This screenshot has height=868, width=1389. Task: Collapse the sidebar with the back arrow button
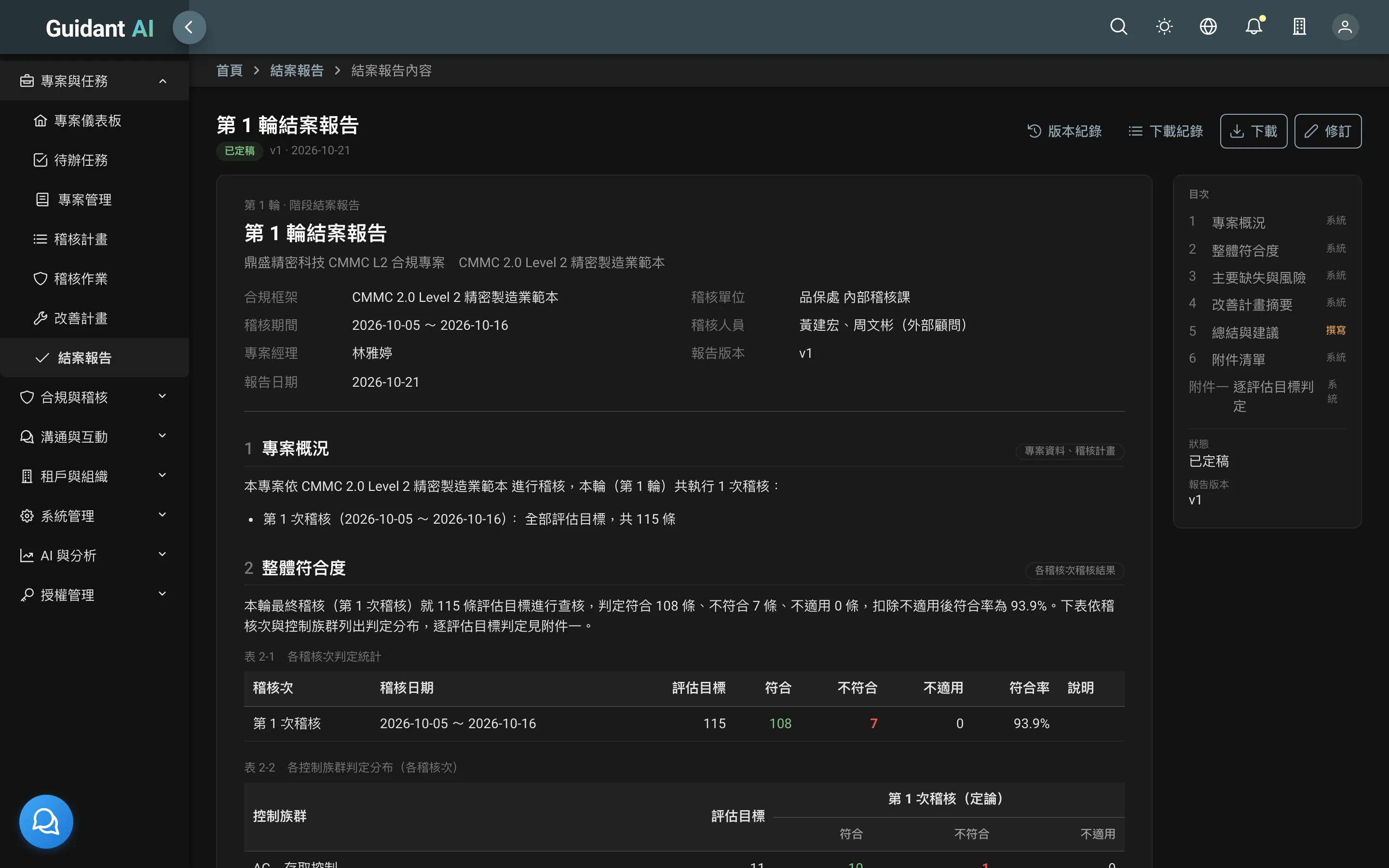click(189, 27)
